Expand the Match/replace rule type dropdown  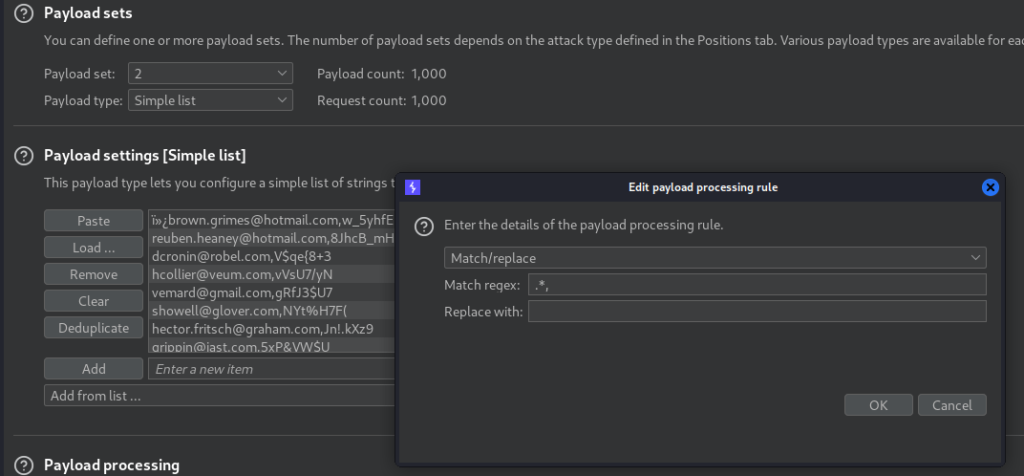(715, 258)
